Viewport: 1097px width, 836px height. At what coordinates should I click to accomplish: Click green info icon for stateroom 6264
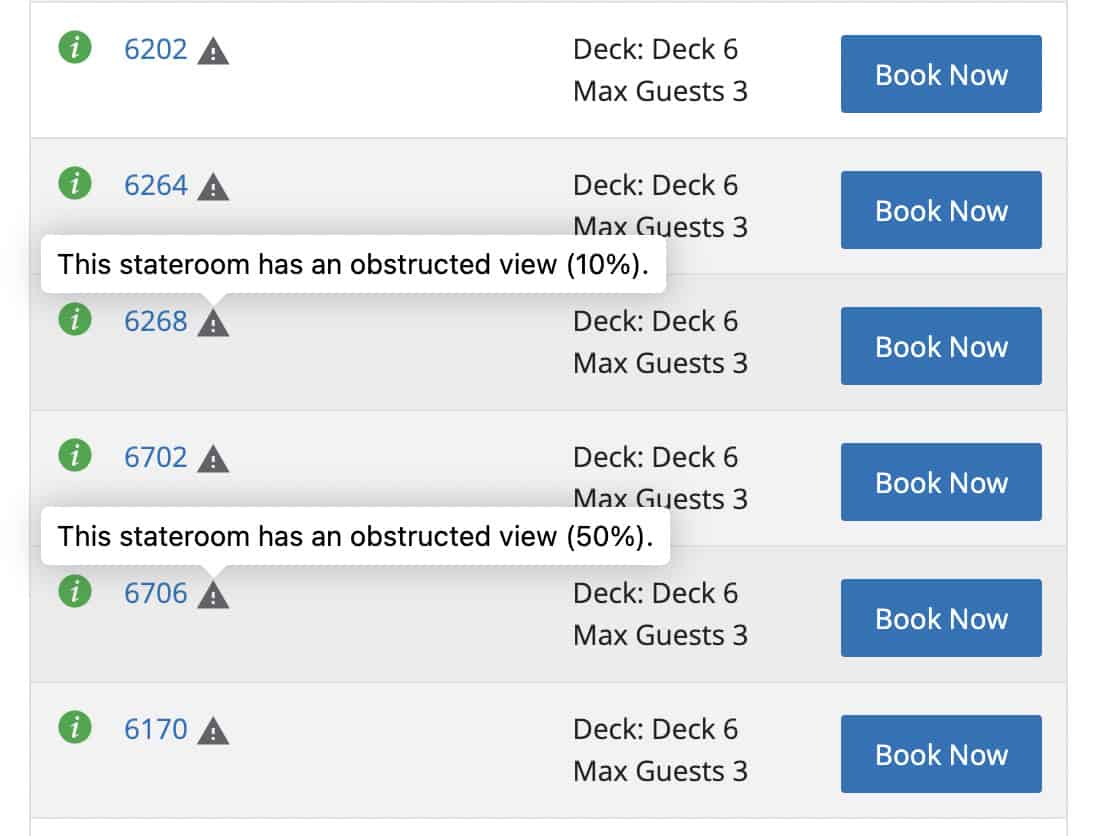tap(75, 184)
